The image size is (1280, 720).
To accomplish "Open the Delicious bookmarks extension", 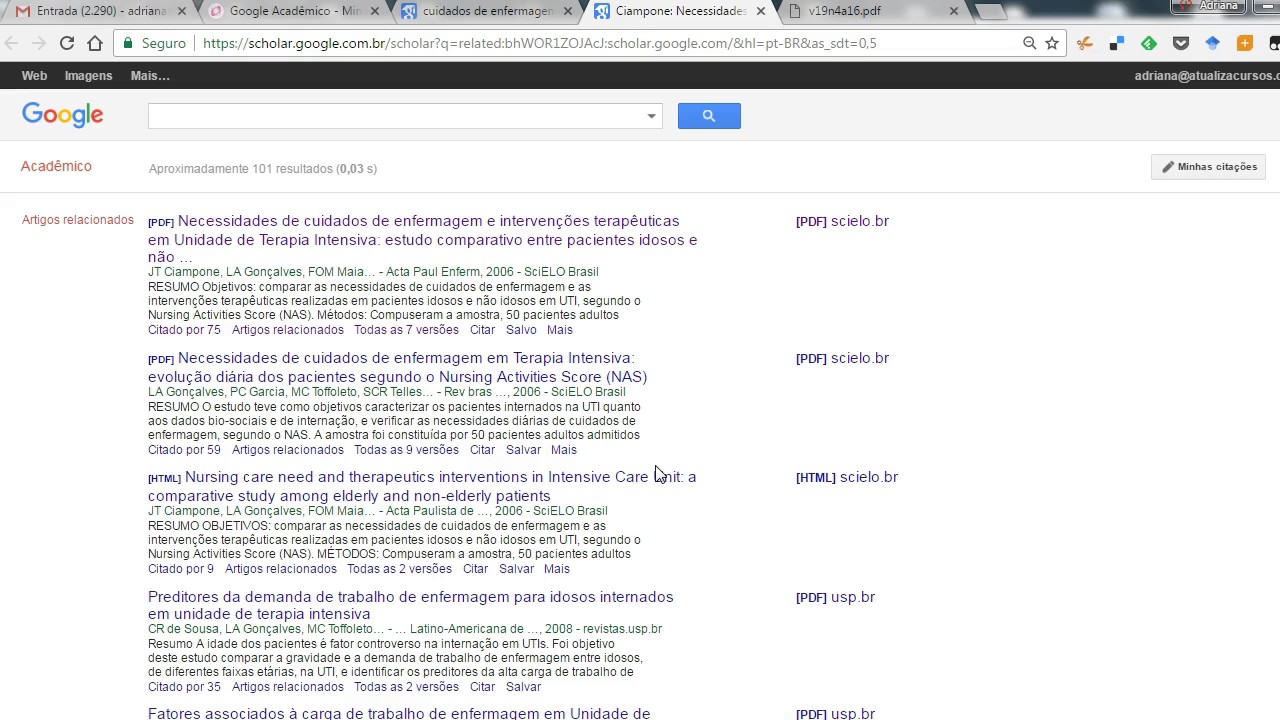I will pos(1117,43).
